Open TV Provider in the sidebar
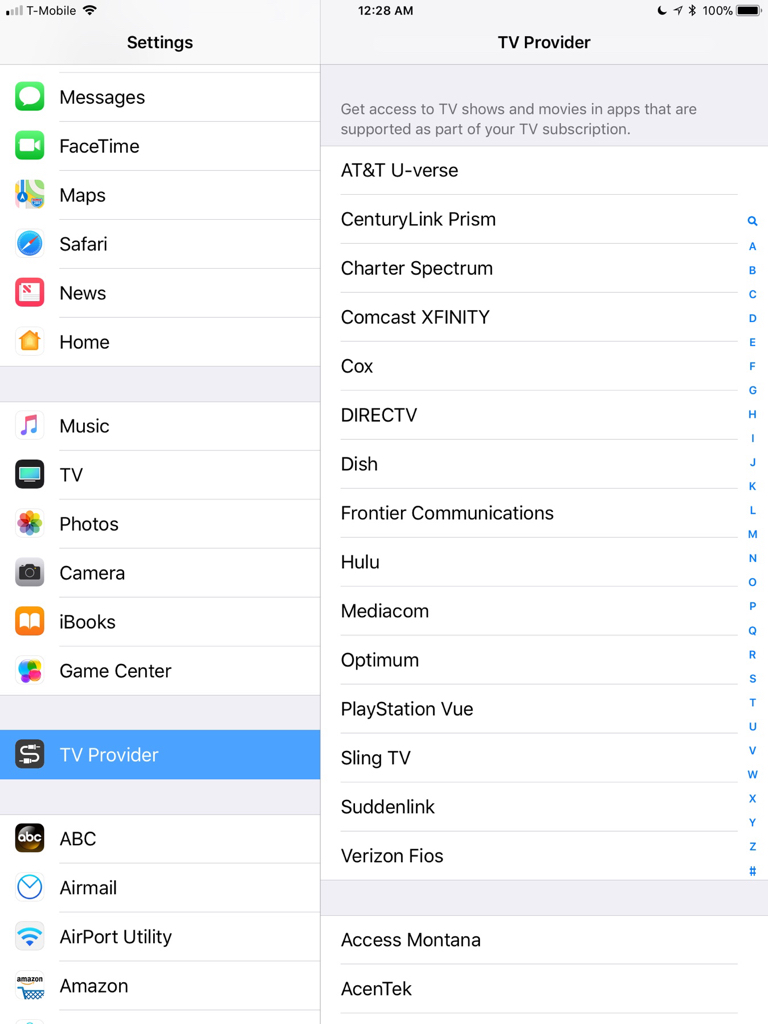This screenshot has height=1024, width=768. (x=160, y=755)
